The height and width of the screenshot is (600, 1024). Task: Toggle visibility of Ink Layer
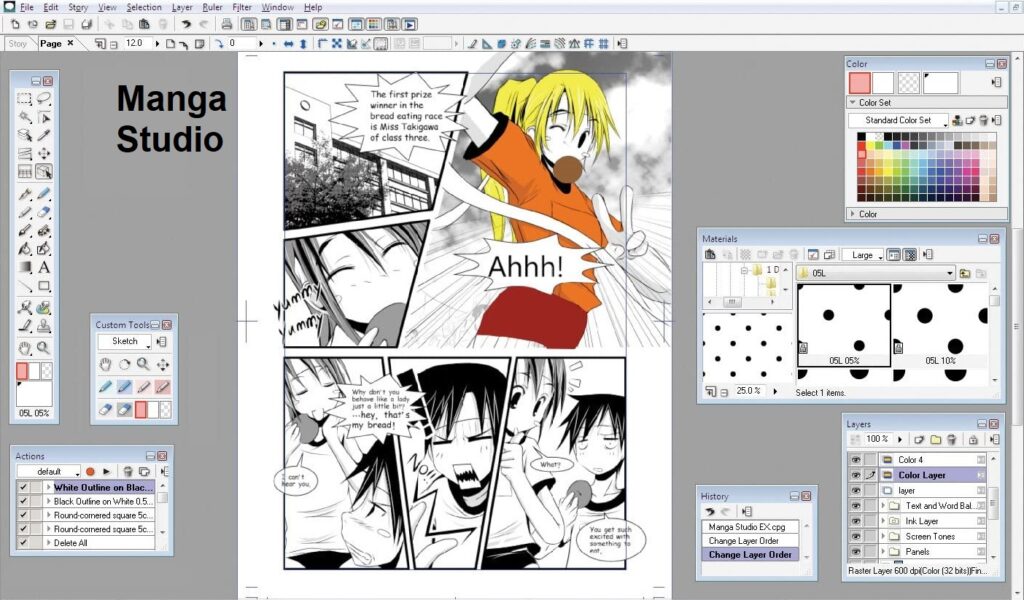coord(855,521)
